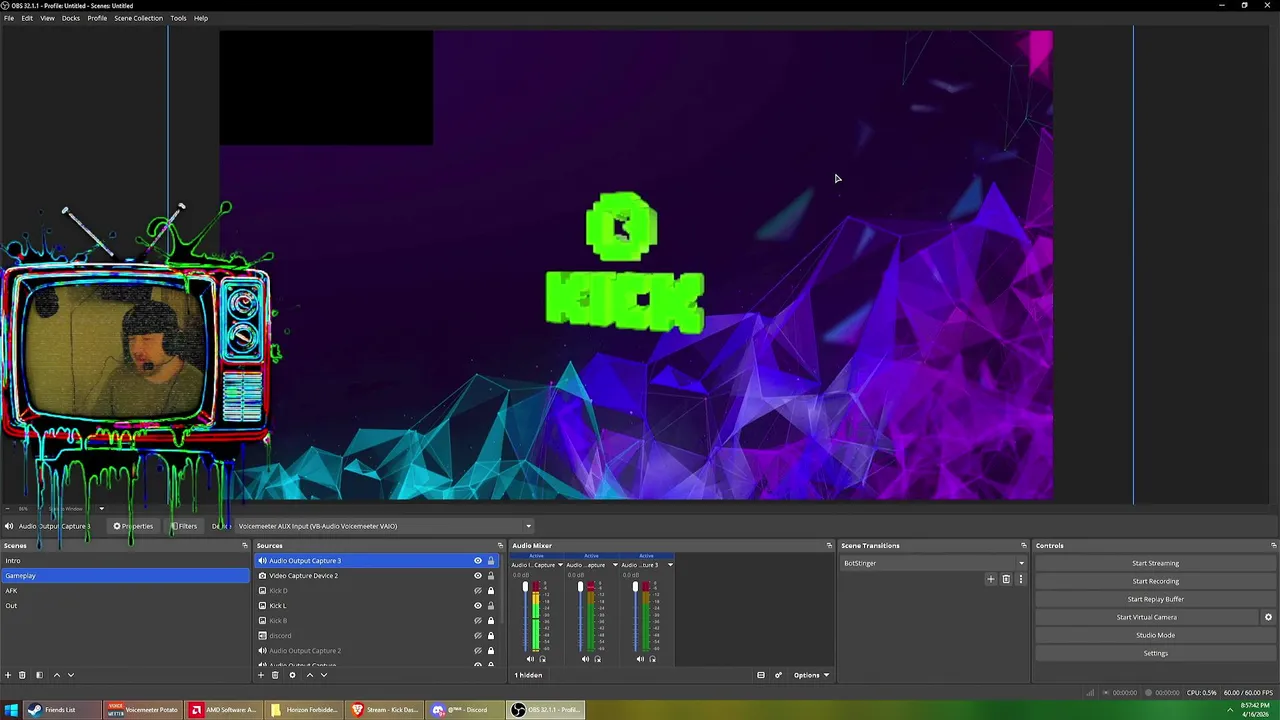The width and height of the screenshot is (1280, 720).
Task: Unlock the Audio Output Capture 2 source
Action: tap(490, 651)
